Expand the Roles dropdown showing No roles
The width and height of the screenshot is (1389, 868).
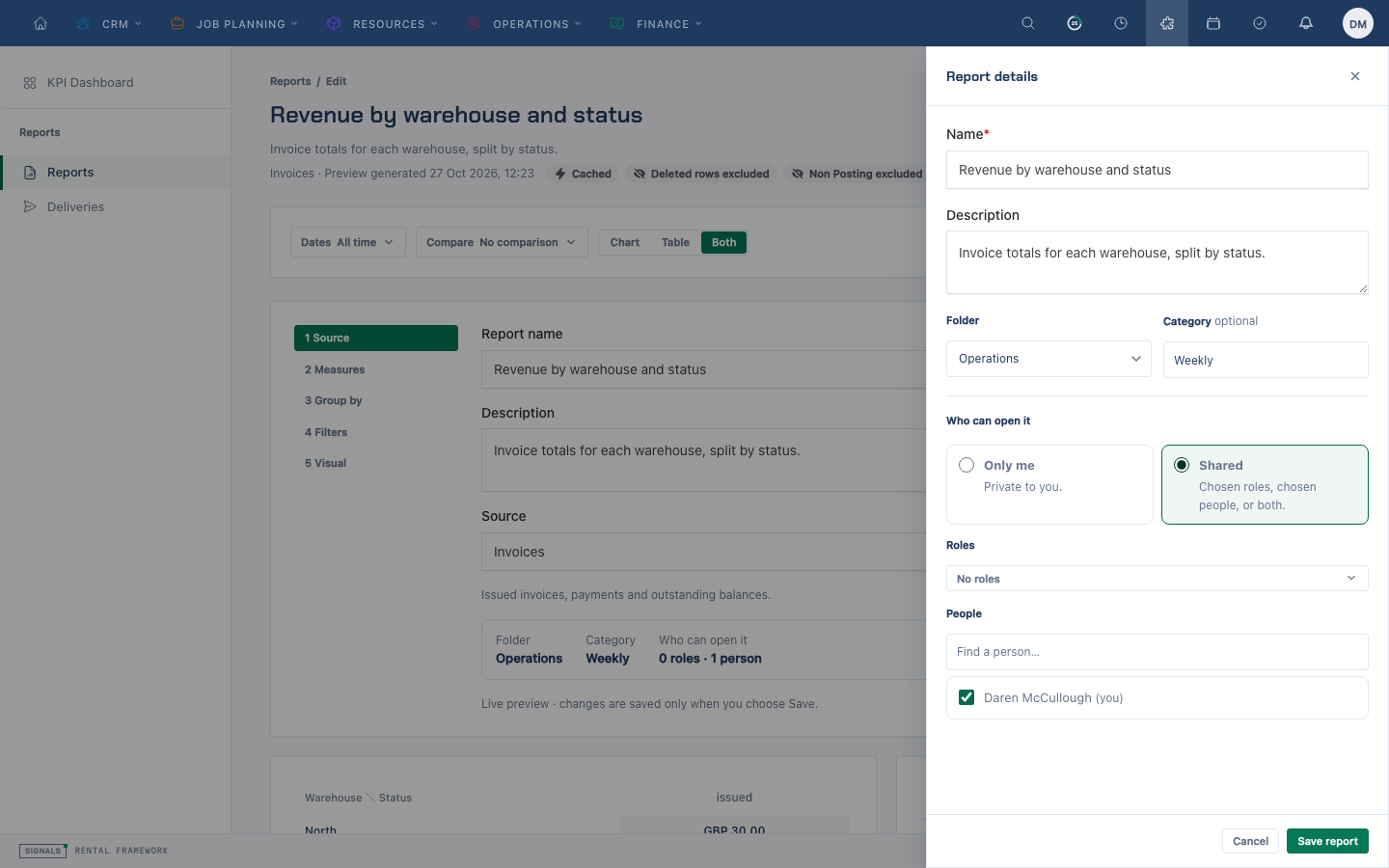point(1157,579)
